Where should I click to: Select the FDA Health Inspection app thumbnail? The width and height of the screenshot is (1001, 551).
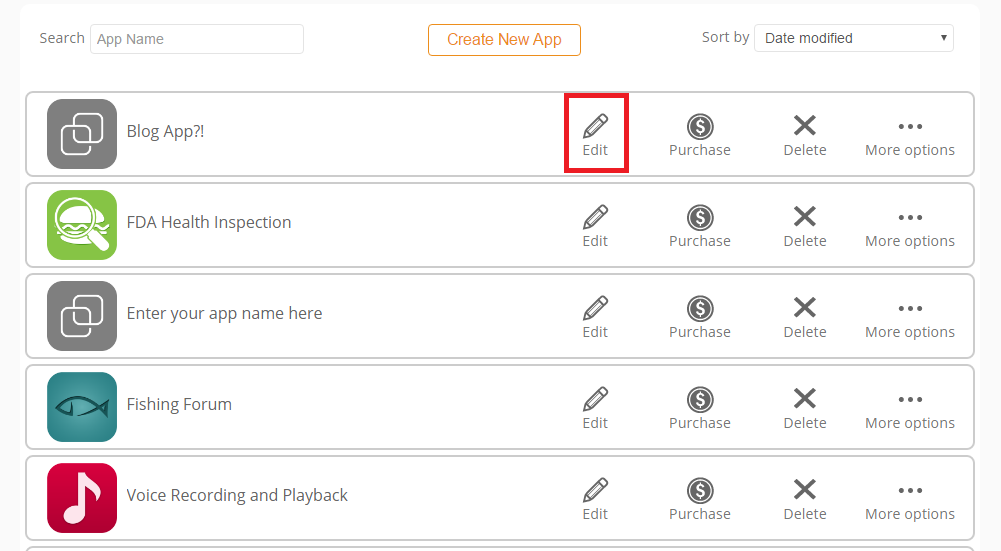pos(82,225)
